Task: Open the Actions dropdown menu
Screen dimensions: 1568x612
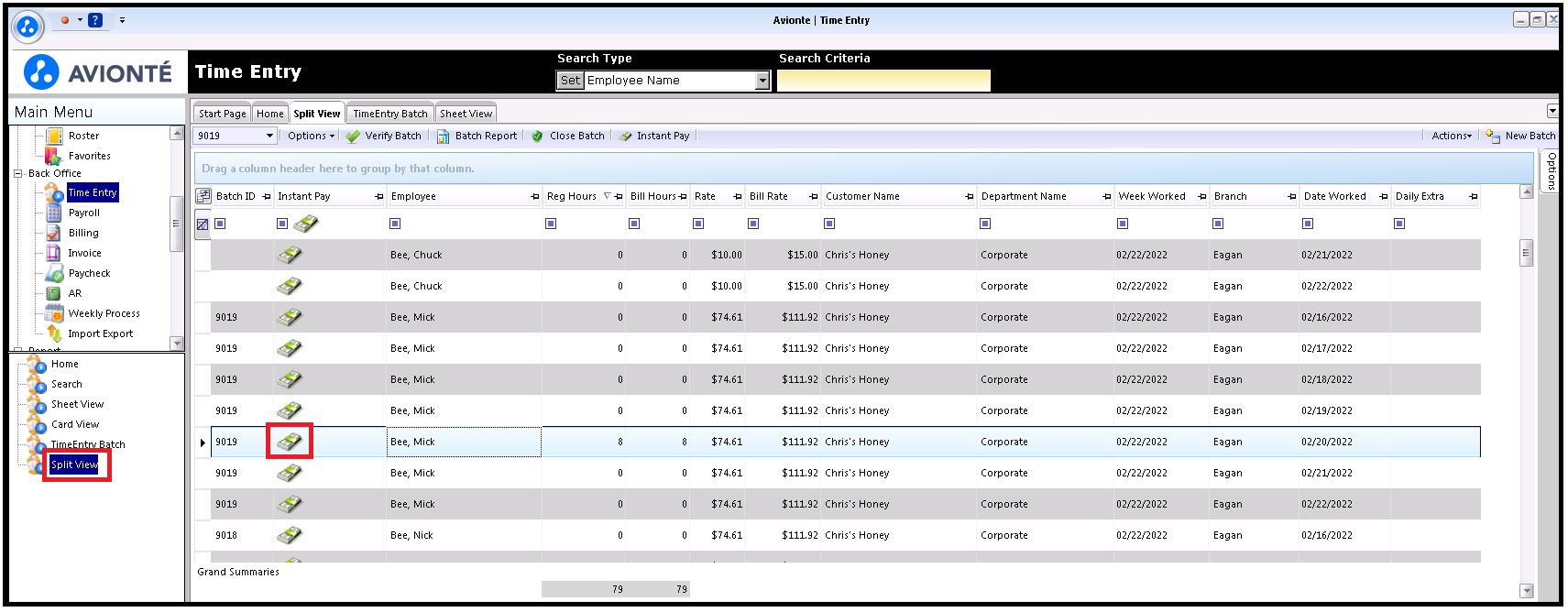Action: [x=1452, y=136]
